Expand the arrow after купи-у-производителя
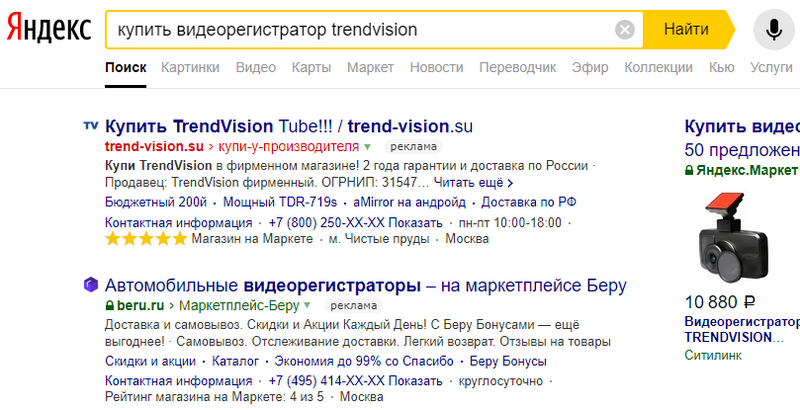 [x=367, y=147]
